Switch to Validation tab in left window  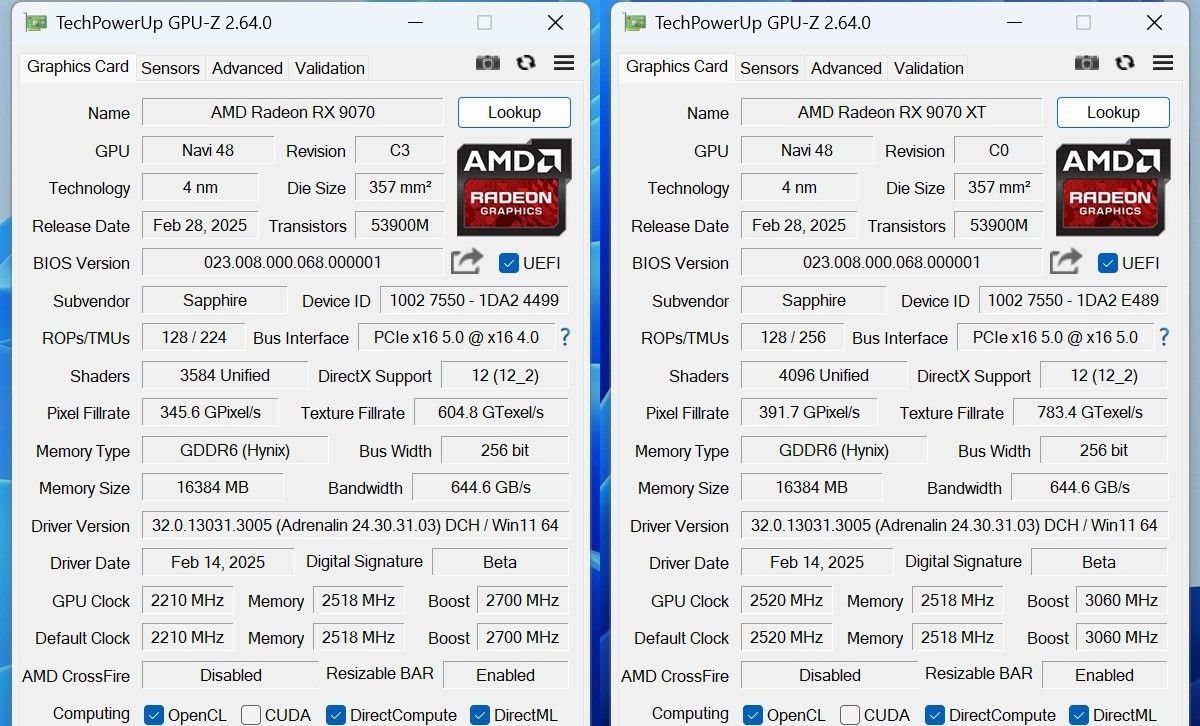(x=329, y=68)
